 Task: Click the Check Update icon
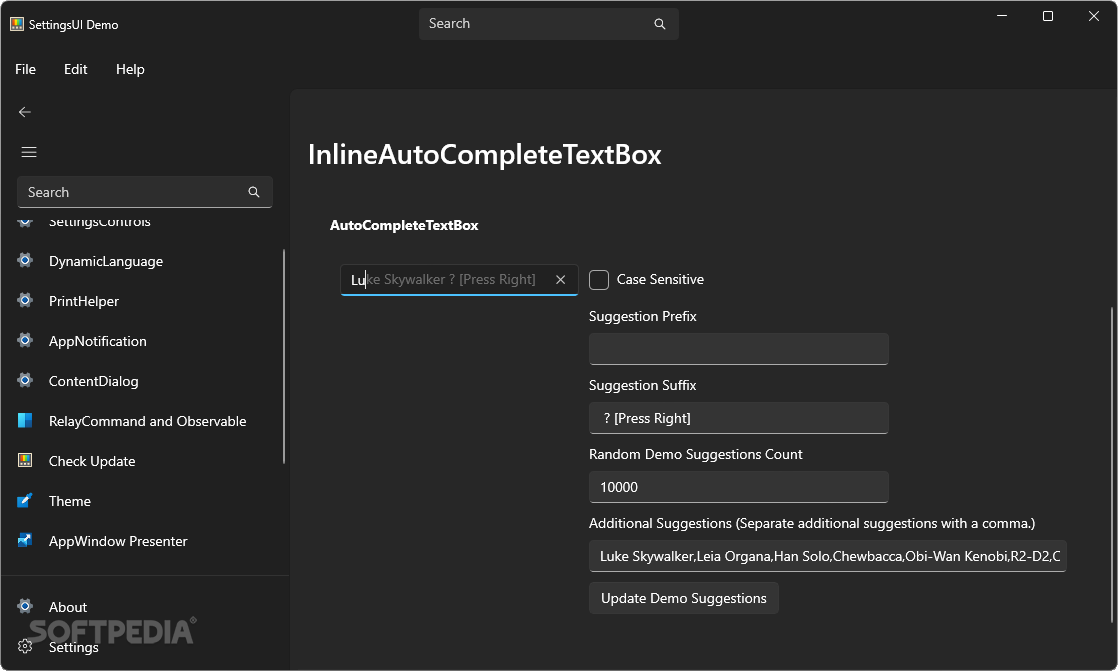click(25, 460)
